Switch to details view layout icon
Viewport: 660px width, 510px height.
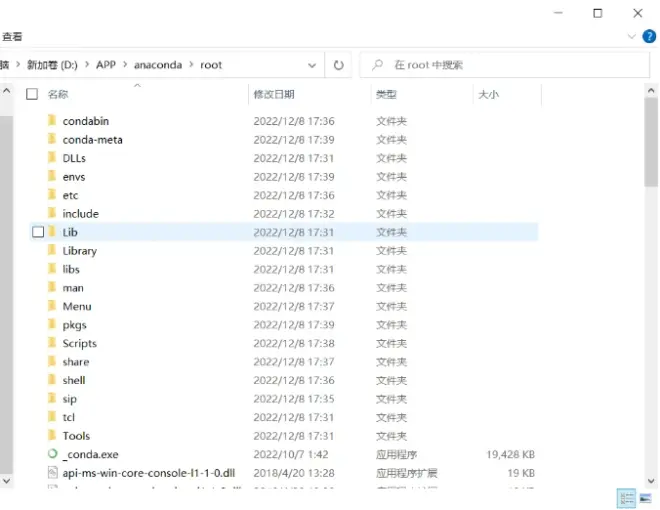coord(626,499)
